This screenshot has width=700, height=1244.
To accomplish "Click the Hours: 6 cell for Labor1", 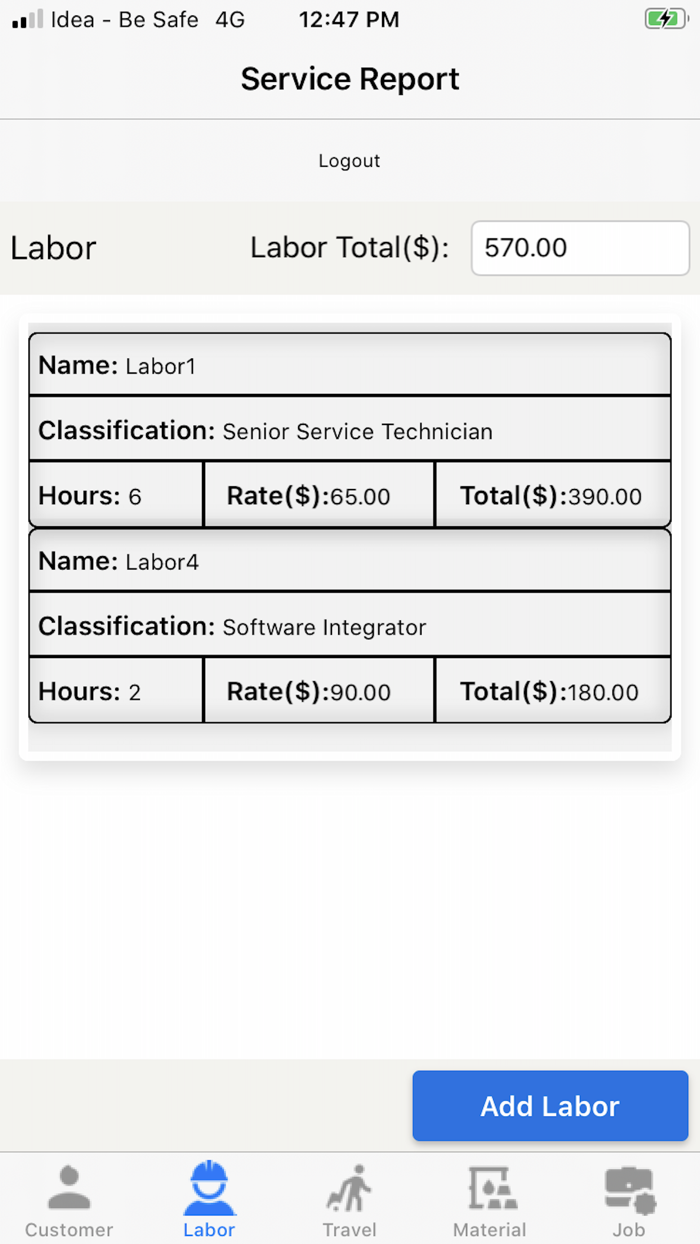I will (x=115, y=494).
